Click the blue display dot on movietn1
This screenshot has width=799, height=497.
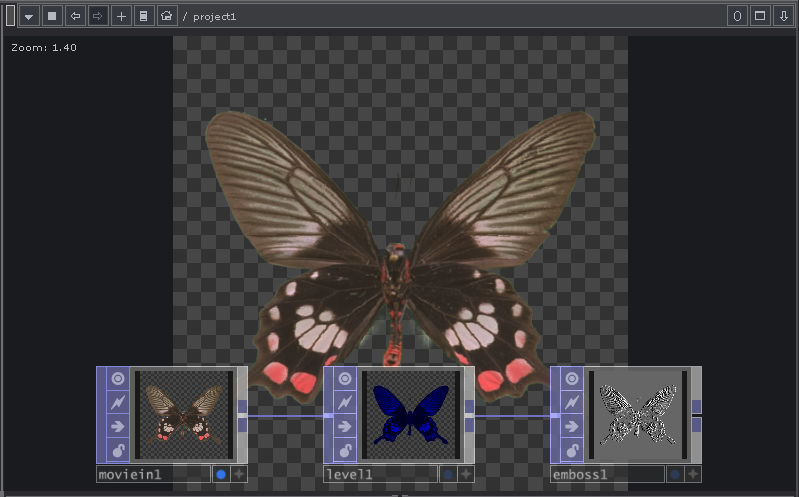[x=221, y=474]
